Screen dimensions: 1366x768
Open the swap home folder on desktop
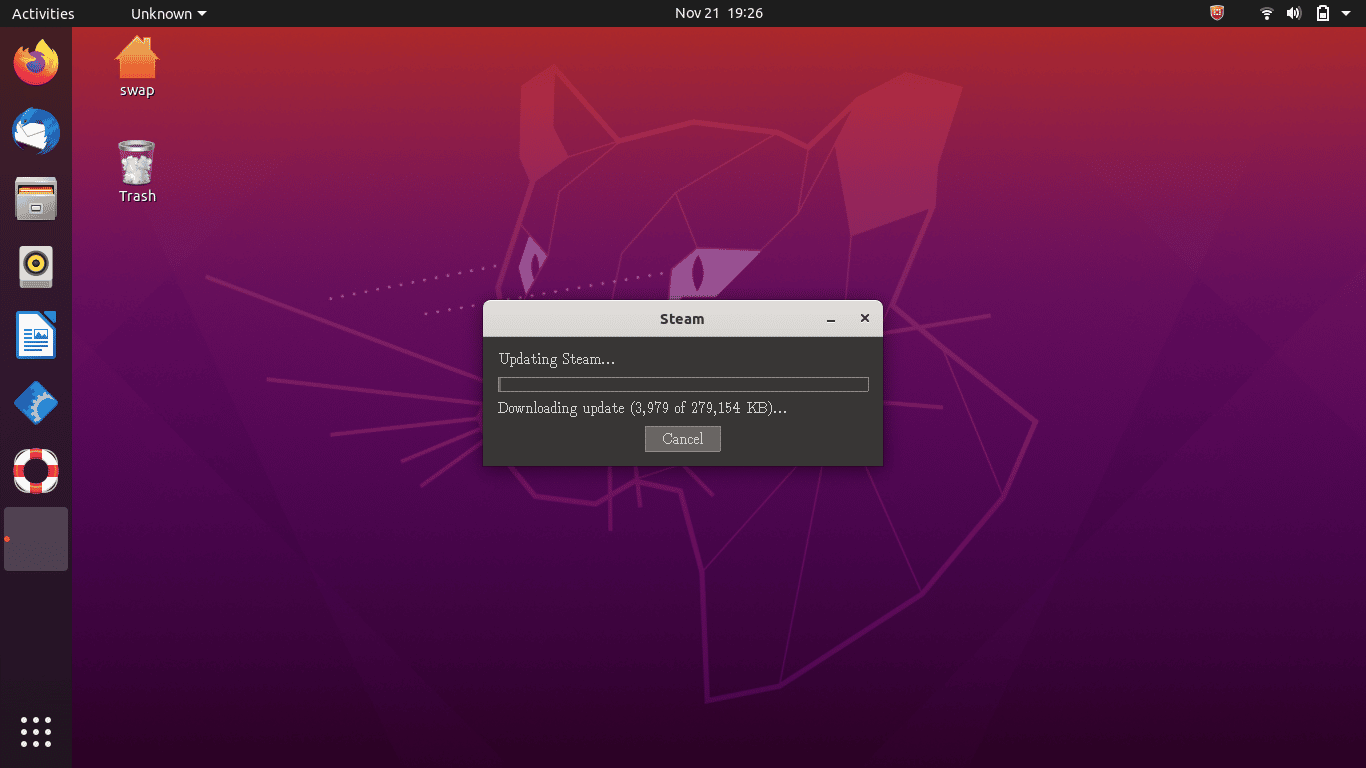pyautogui.click(x=137, y=66)
